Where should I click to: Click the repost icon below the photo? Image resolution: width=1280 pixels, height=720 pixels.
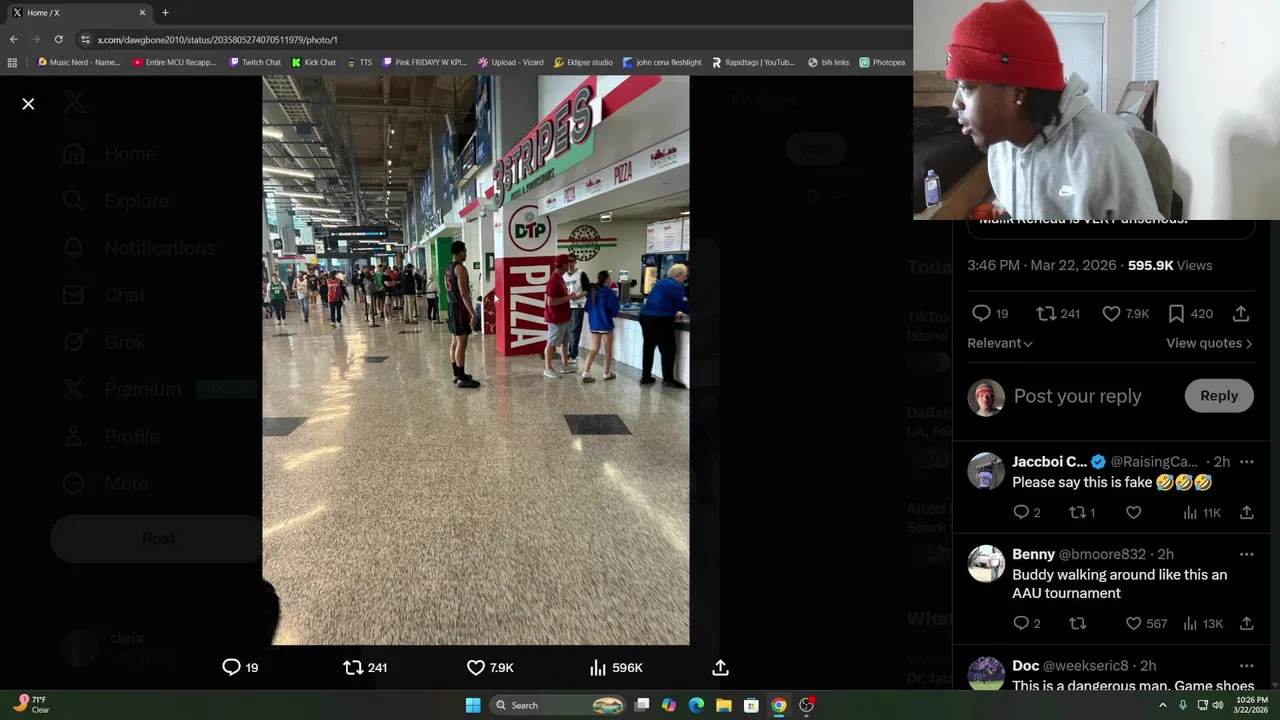tap(353, 667)
